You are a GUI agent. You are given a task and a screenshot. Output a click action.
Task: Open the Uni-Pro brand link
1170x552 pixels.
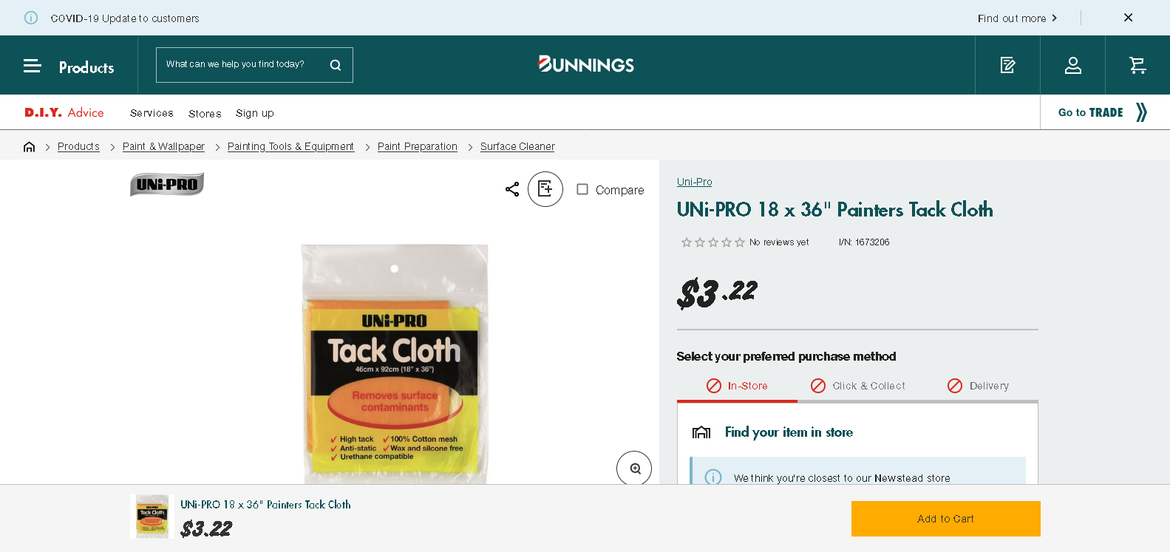click(x=694, y=182)
